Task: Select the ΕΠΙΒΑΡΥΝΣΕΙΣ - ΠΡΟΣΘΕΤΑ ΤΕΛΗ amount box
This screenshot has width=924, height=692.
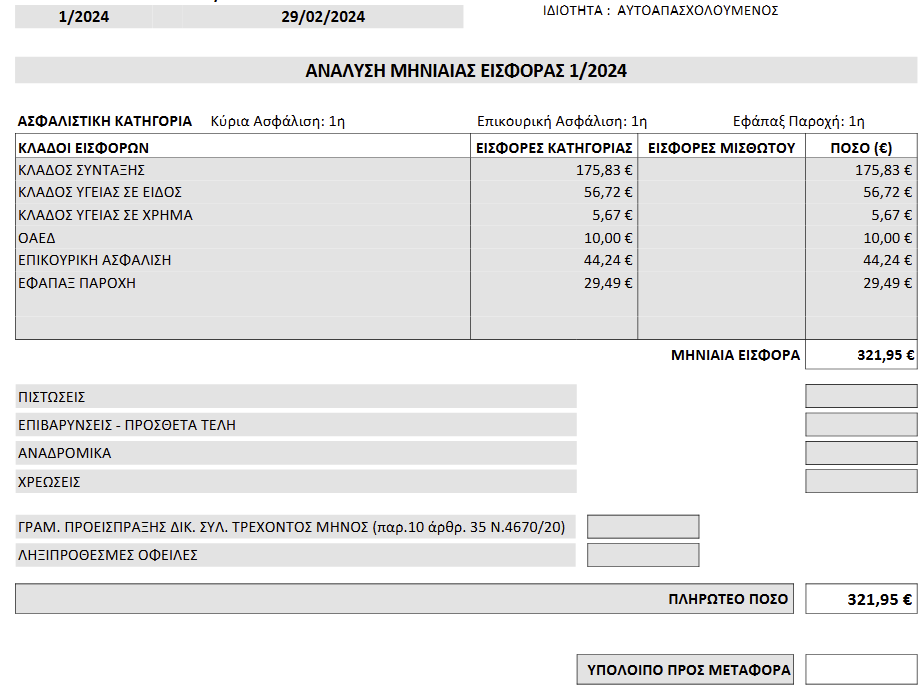Action: coord(861,425)
